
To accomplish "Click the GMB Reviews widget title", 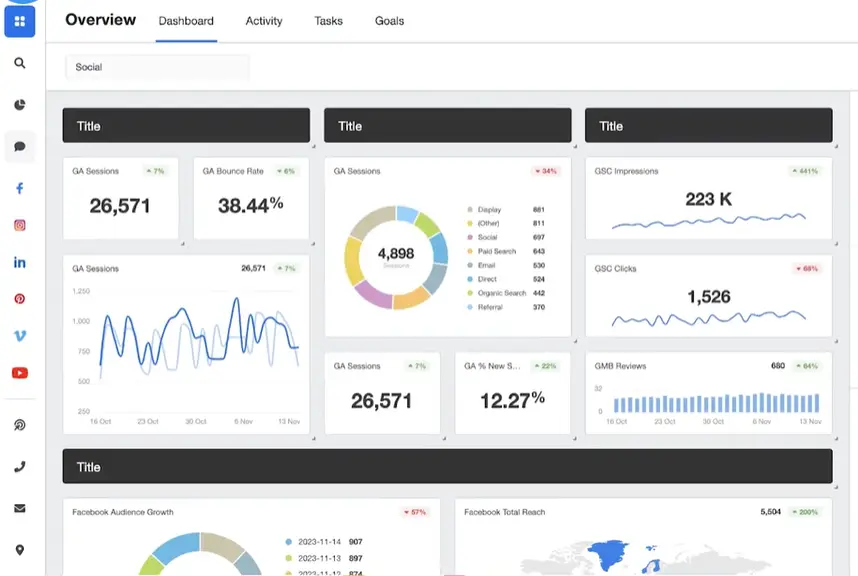I will 620,366.
